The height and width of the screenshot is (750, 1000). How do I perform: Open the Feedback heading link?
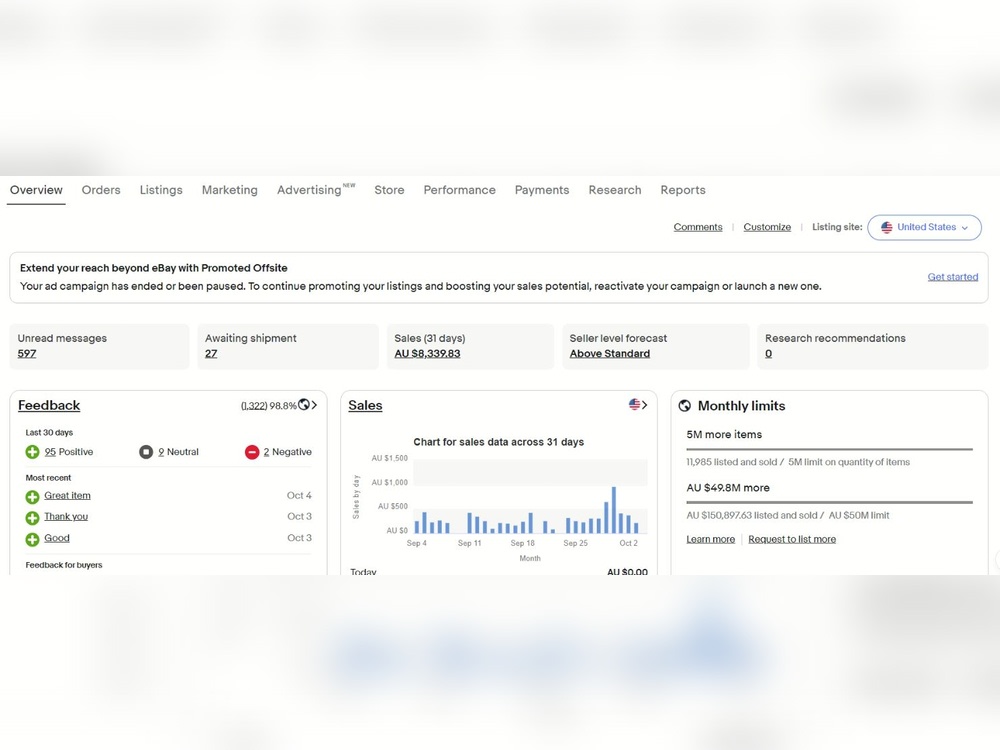pos(49,406)
